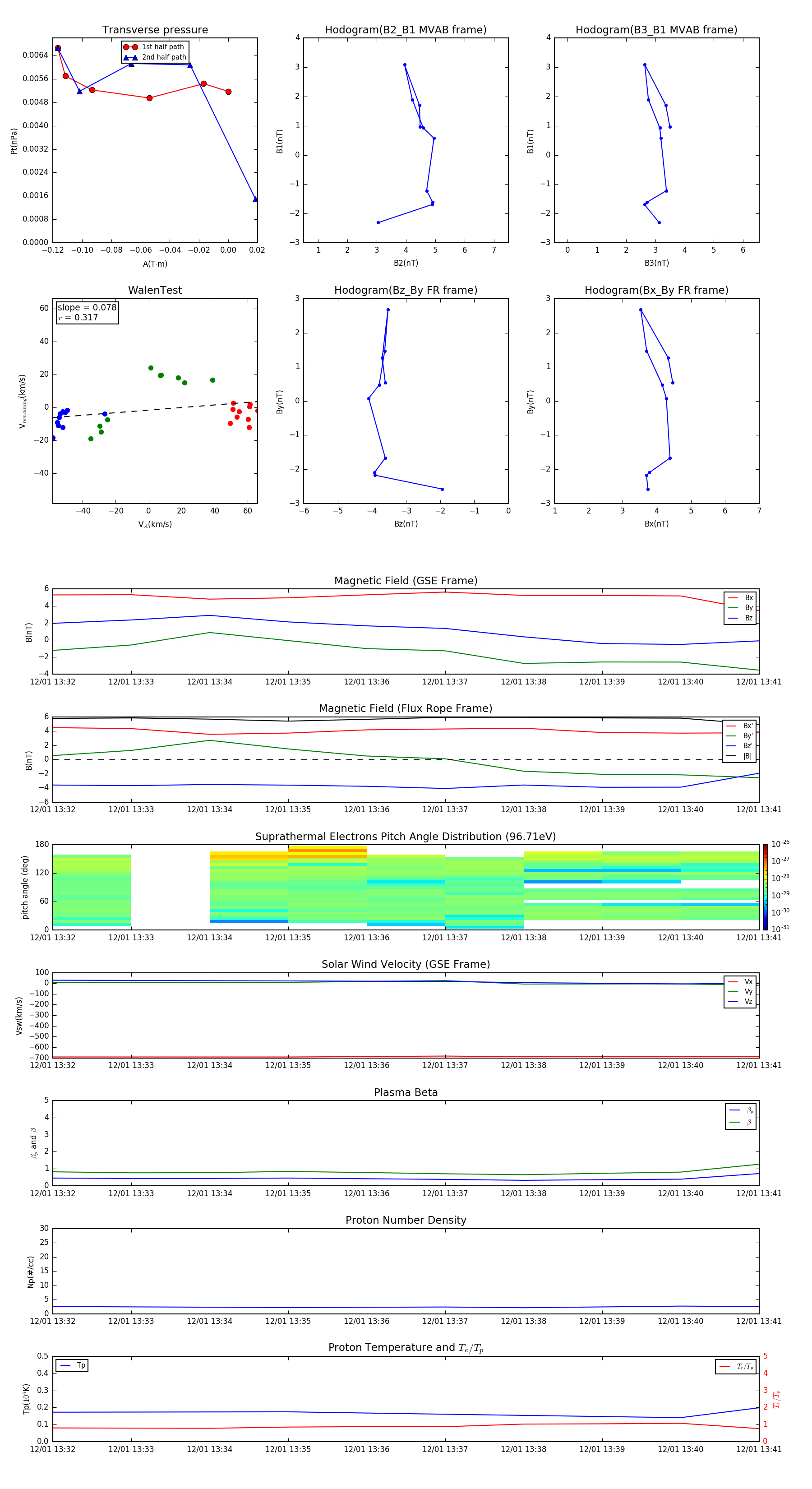Click the 'Solar Wind Velocity (GSE Frame)' title
The height and width of the screenshot is (1489, 812).
tap(406, 964)
